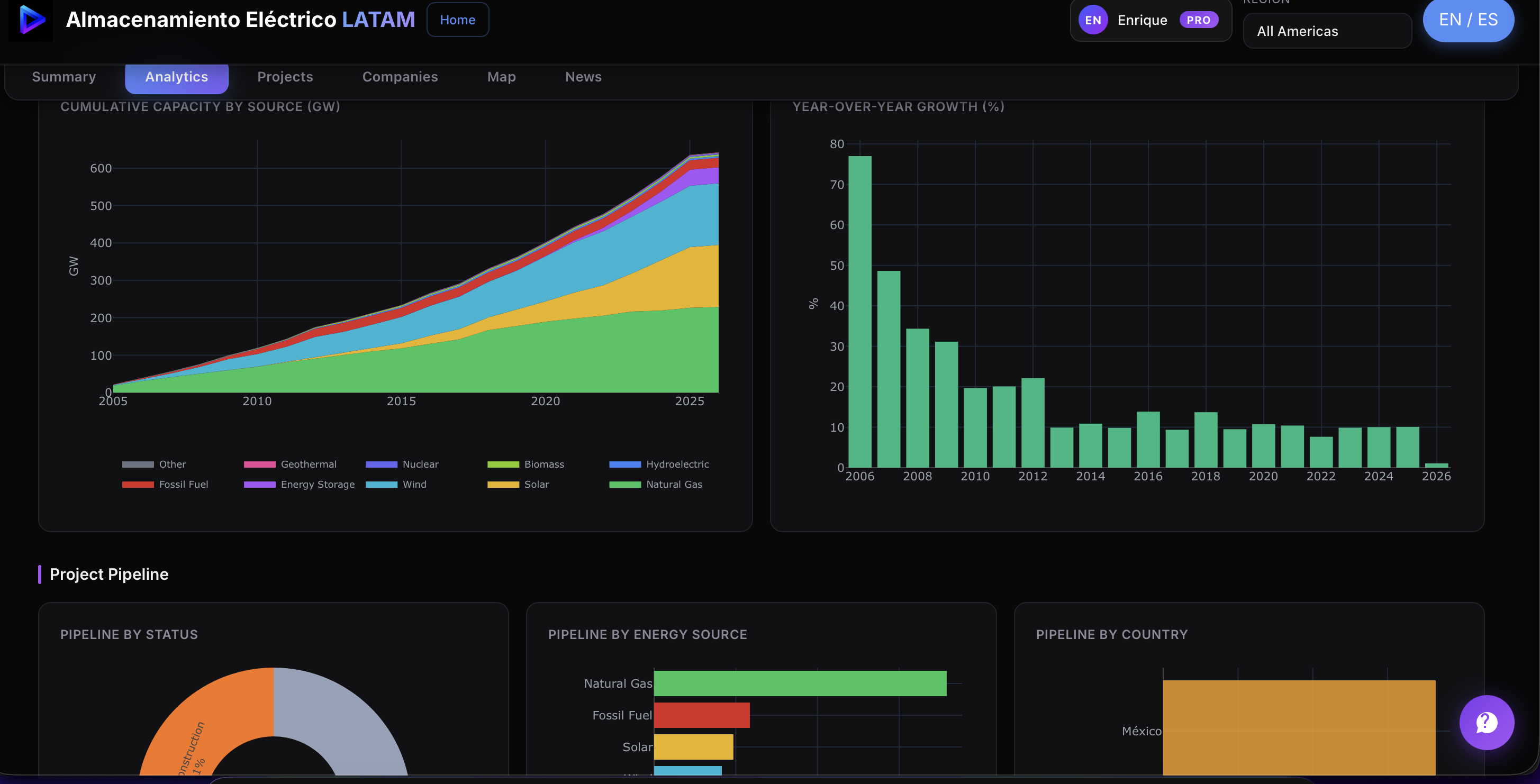Click the Home button
Screen dimensions: 1540x784
457,19
